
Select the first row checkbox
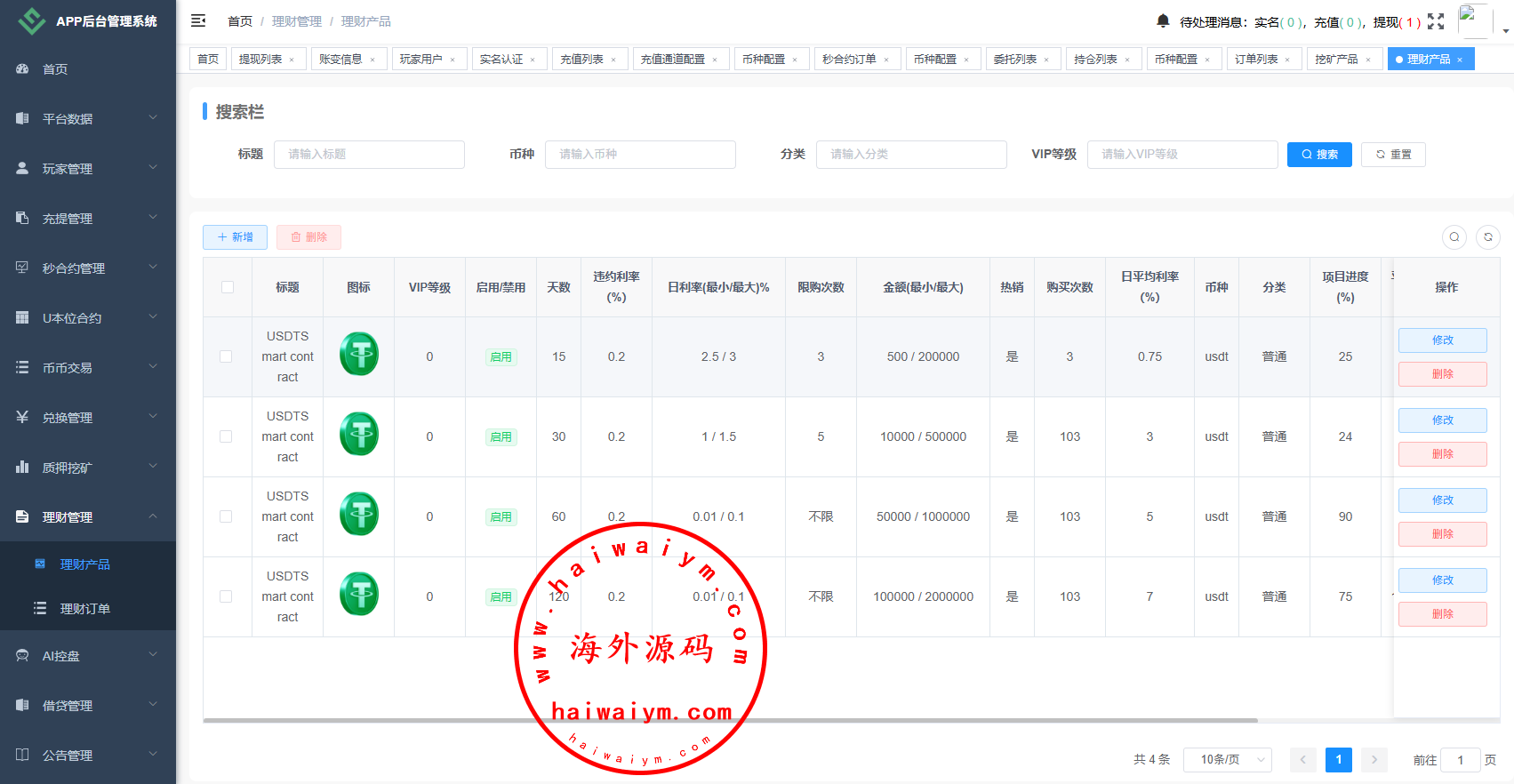click(226, 356)
